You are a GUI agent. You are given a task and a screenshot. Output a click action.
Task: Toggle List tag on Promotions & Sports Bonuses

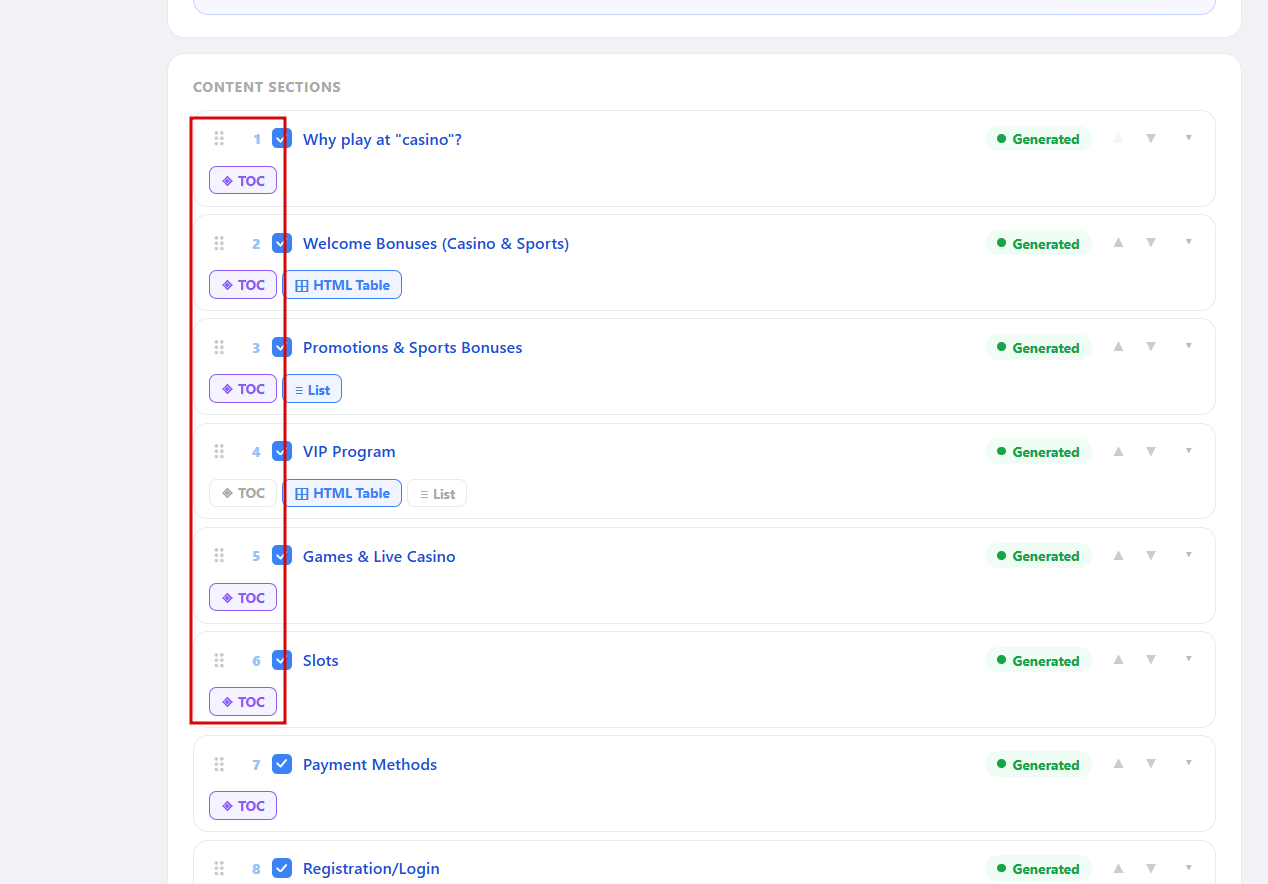(x=312, y=389)
